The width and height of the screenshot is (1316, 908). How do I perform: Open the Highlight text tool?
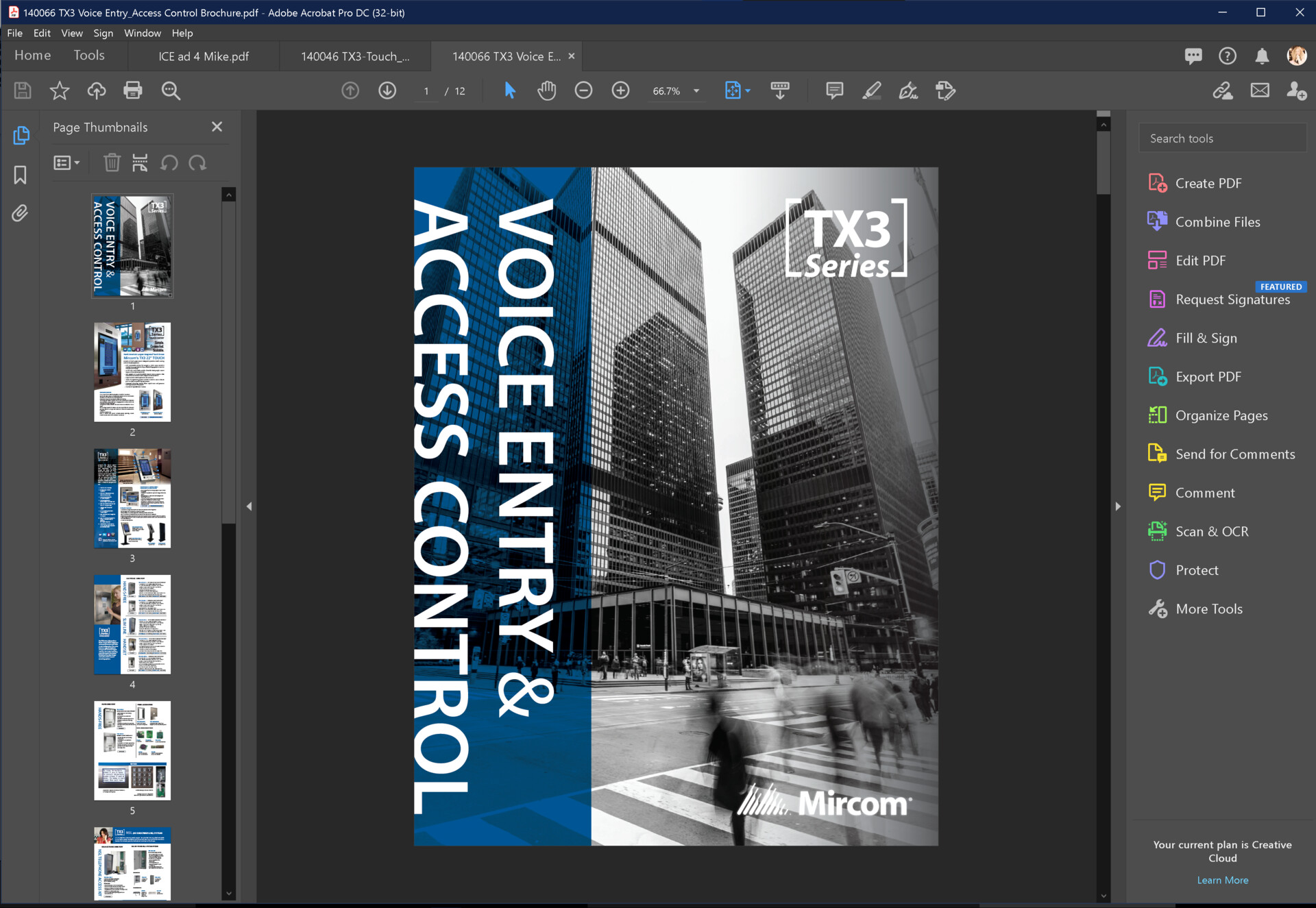(871, 90)
